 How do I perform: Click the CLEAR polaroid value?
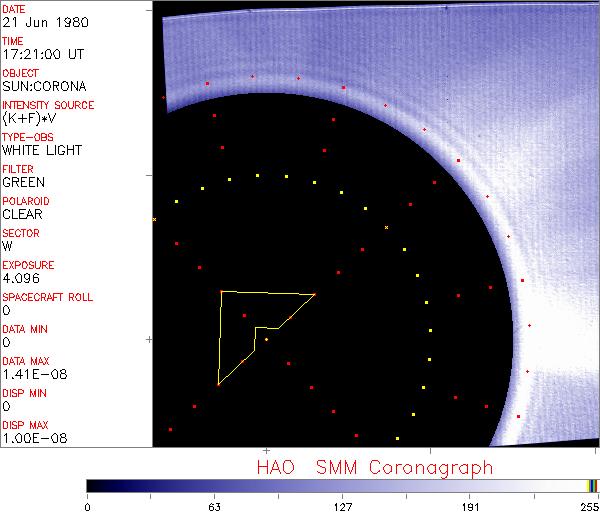(x=22, y=214)
